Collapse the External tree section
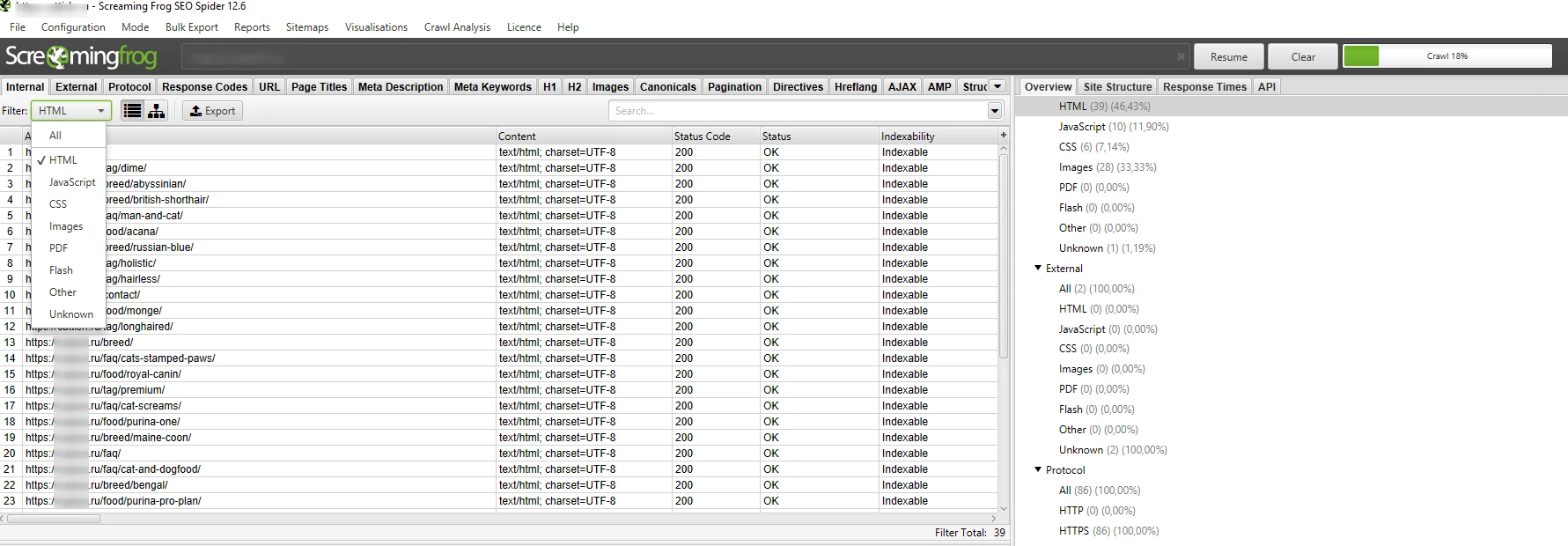Screen dimensions: 1568x546 (1038, 268)
